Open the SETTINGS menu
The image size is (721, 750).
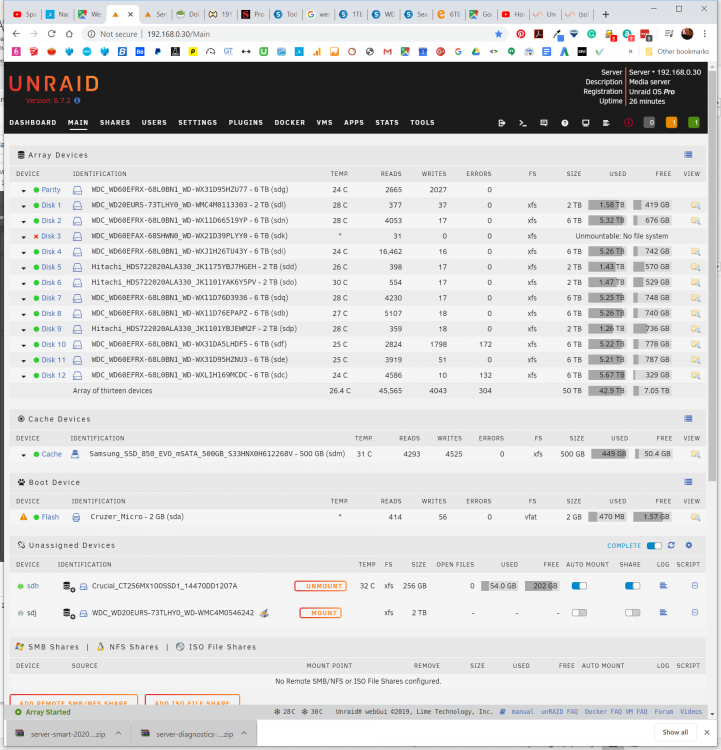pos(198,122)
